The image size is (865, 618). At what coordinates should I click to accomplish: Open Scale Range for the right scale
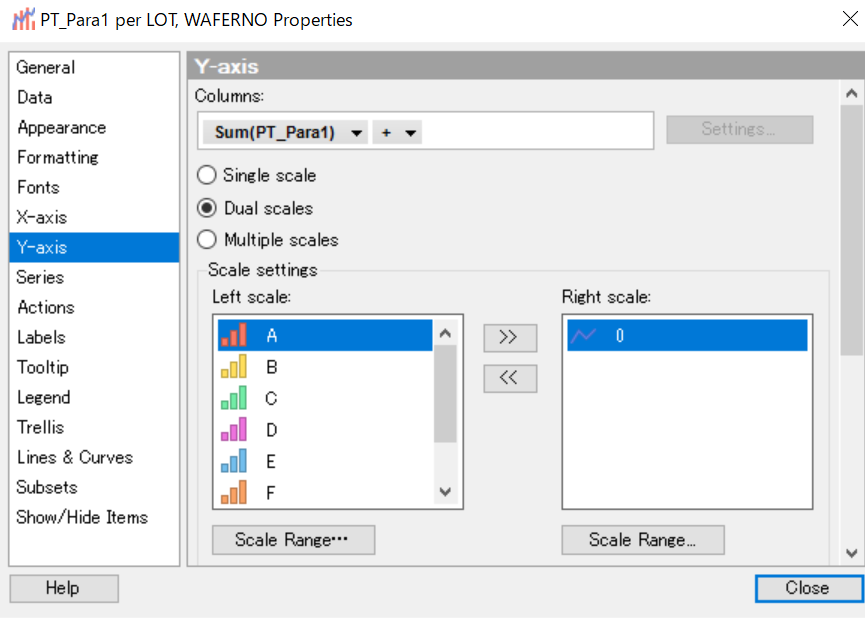[x=642, y=540]
